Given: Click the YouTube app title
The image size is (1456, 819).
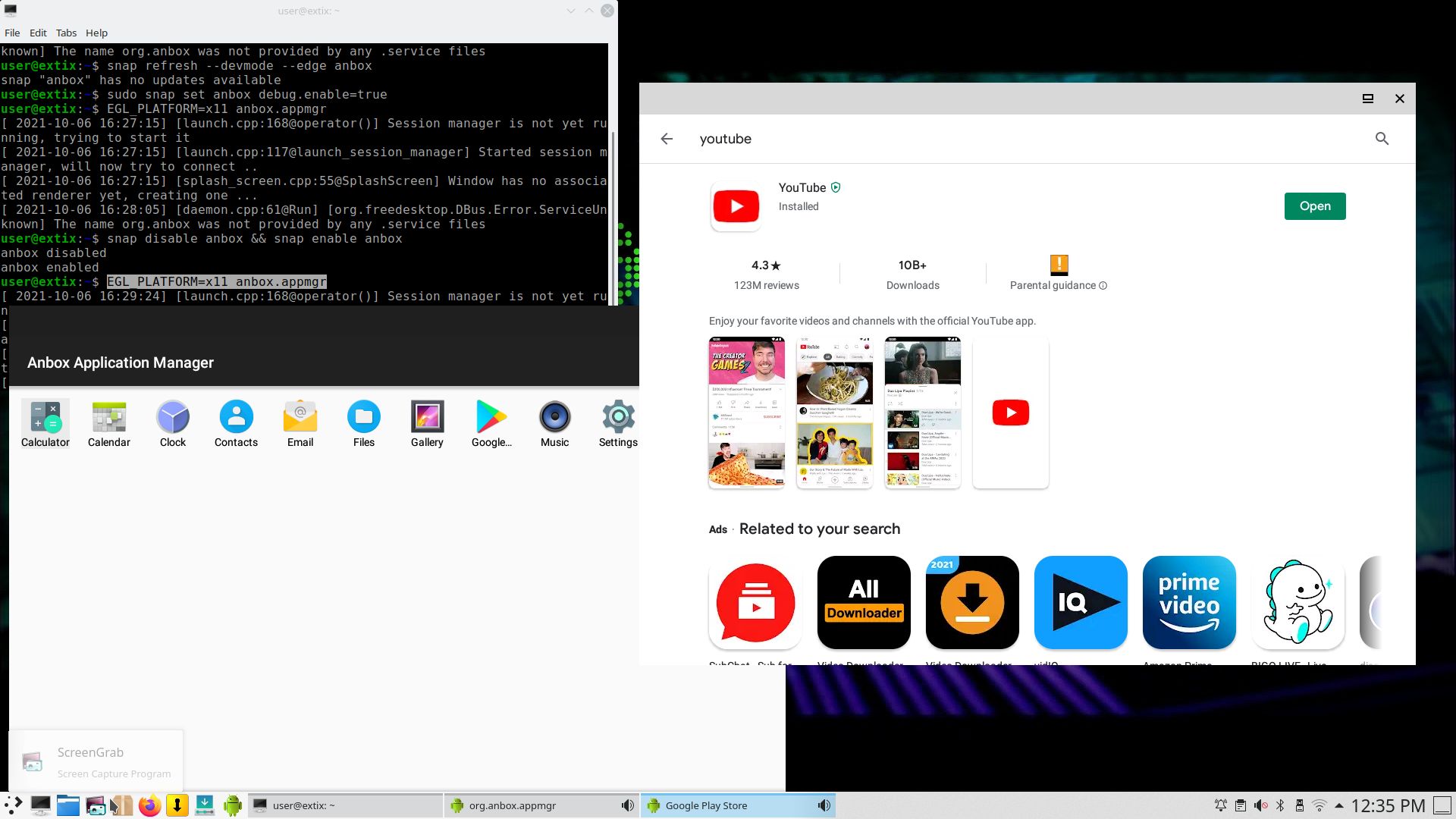Looking at the screenshot, I should coord(802,187).
